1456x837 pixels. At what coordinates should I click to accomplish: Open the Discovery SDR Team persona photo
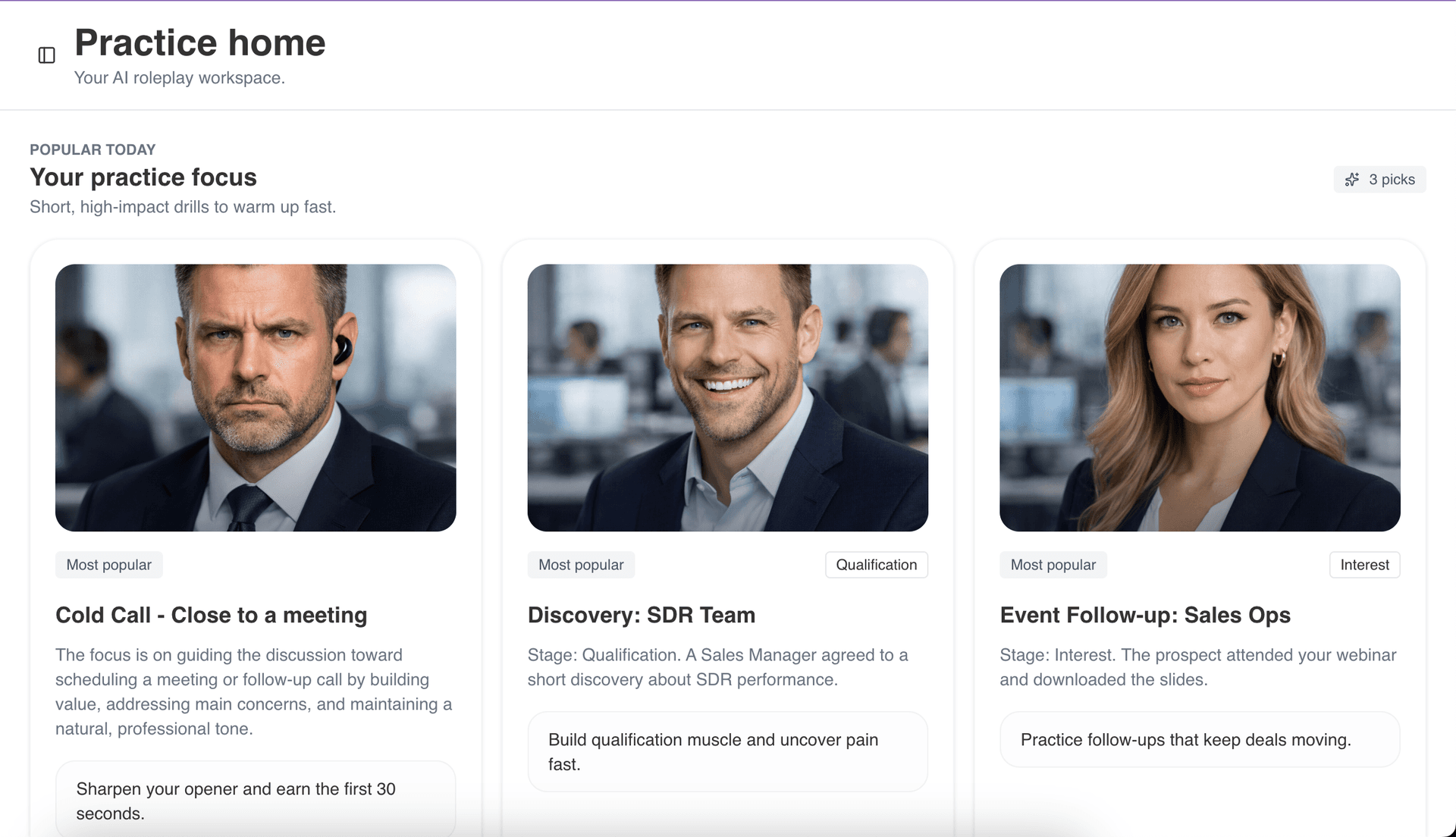727,397
